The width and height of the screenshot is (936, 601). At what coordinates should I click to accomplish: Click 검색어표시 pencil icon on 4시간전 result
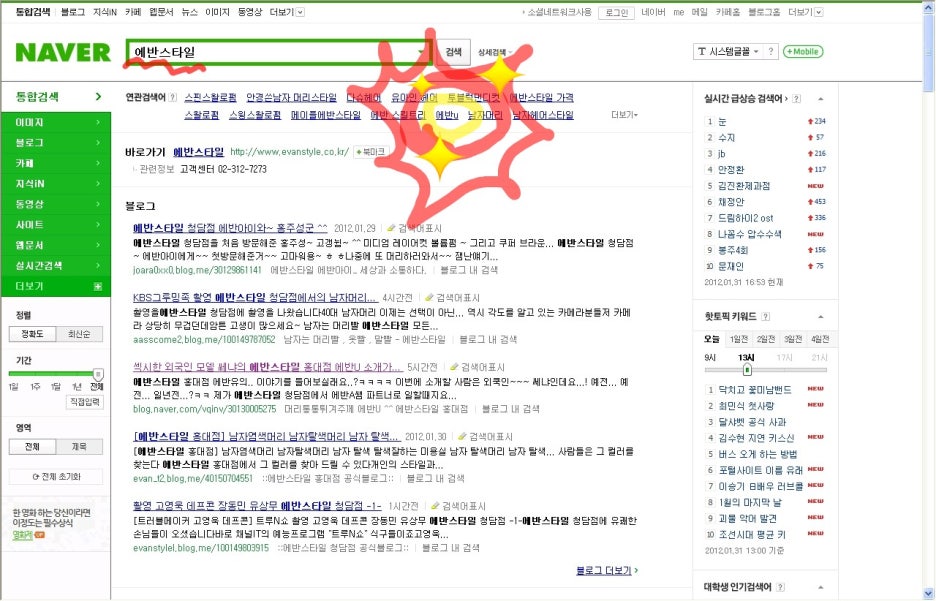pyautogui.click(x=429, y=298)
